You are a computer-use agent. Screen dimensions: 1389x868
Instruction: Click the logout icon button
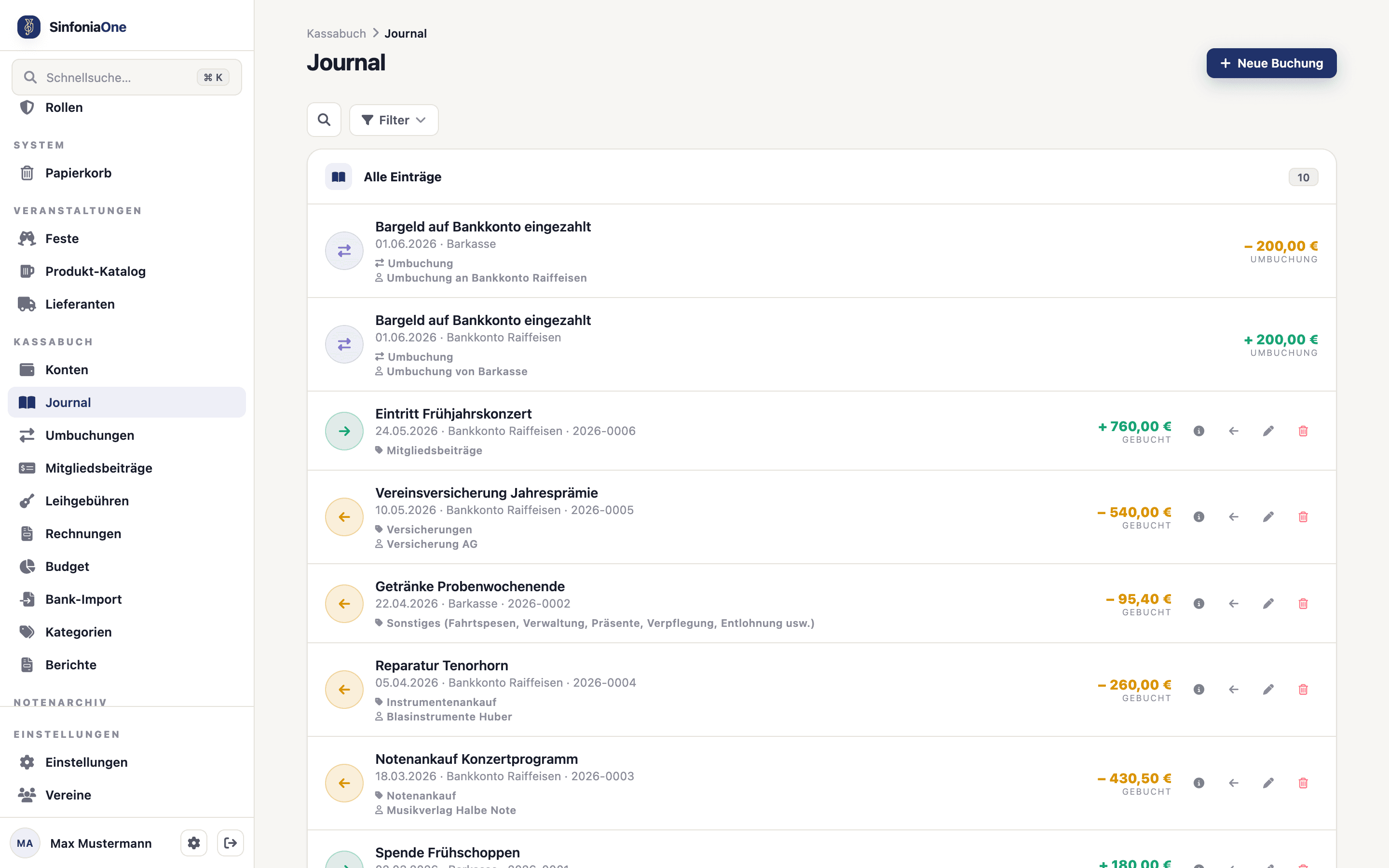coord(231,843)
